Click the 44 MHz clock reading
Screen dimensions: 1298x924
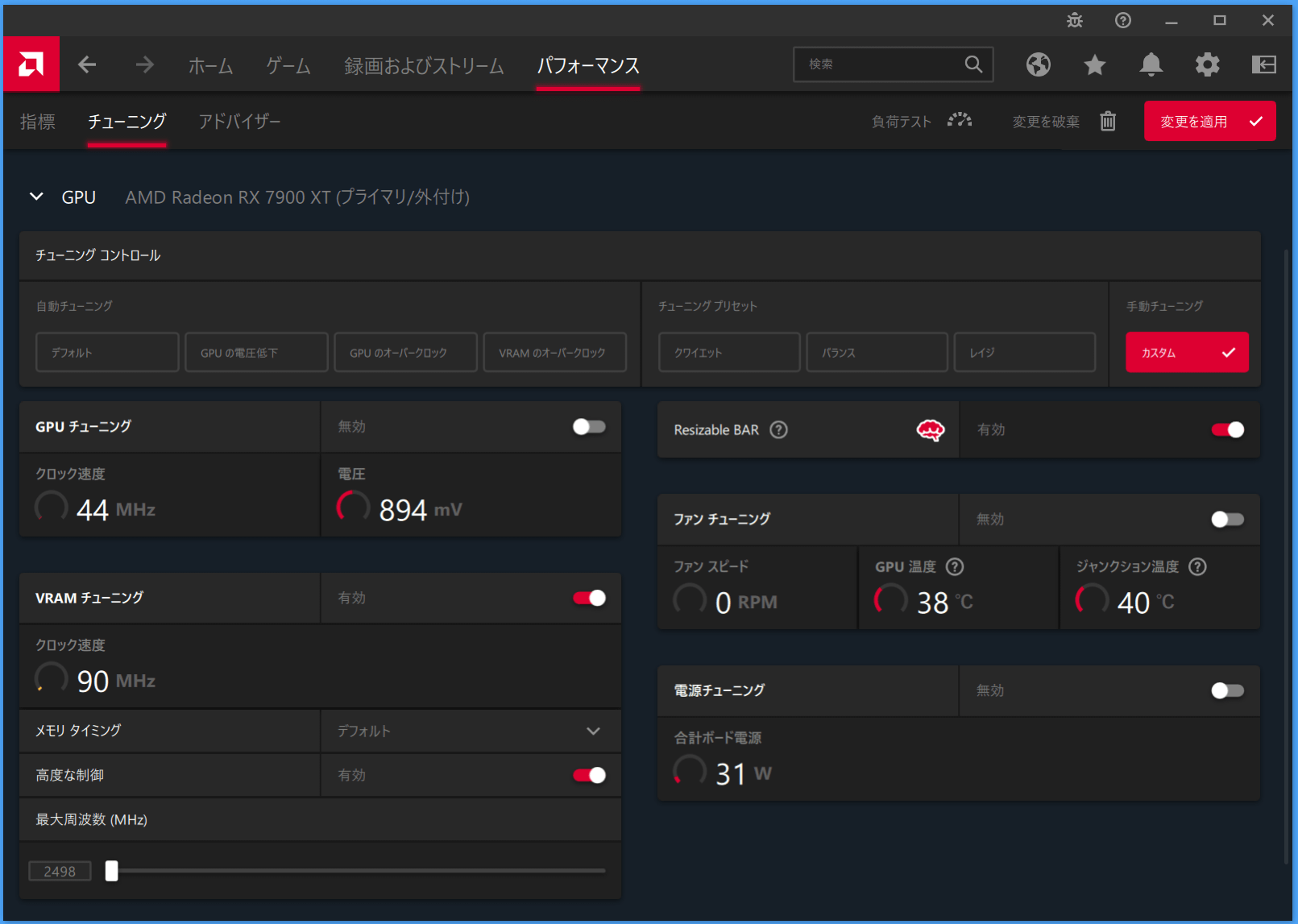pos(116,510)
